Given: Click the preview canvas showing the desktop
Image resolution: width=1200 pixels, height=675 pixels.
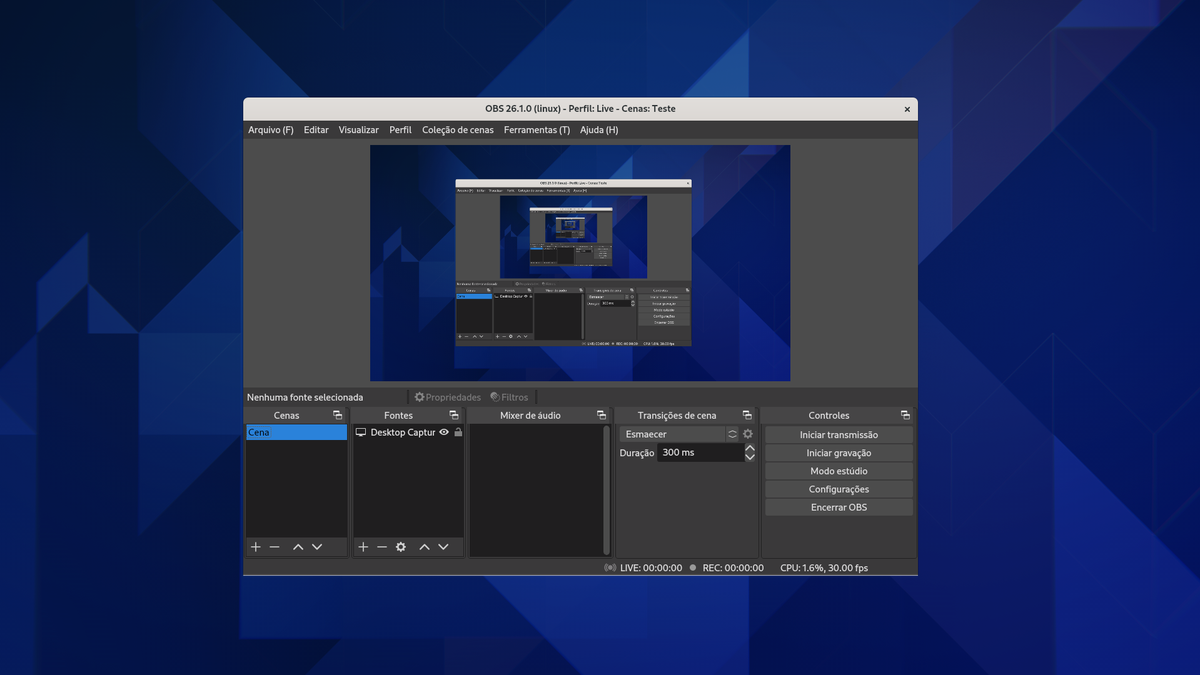Looking at the screenshot, I should (x=580, y=263).
